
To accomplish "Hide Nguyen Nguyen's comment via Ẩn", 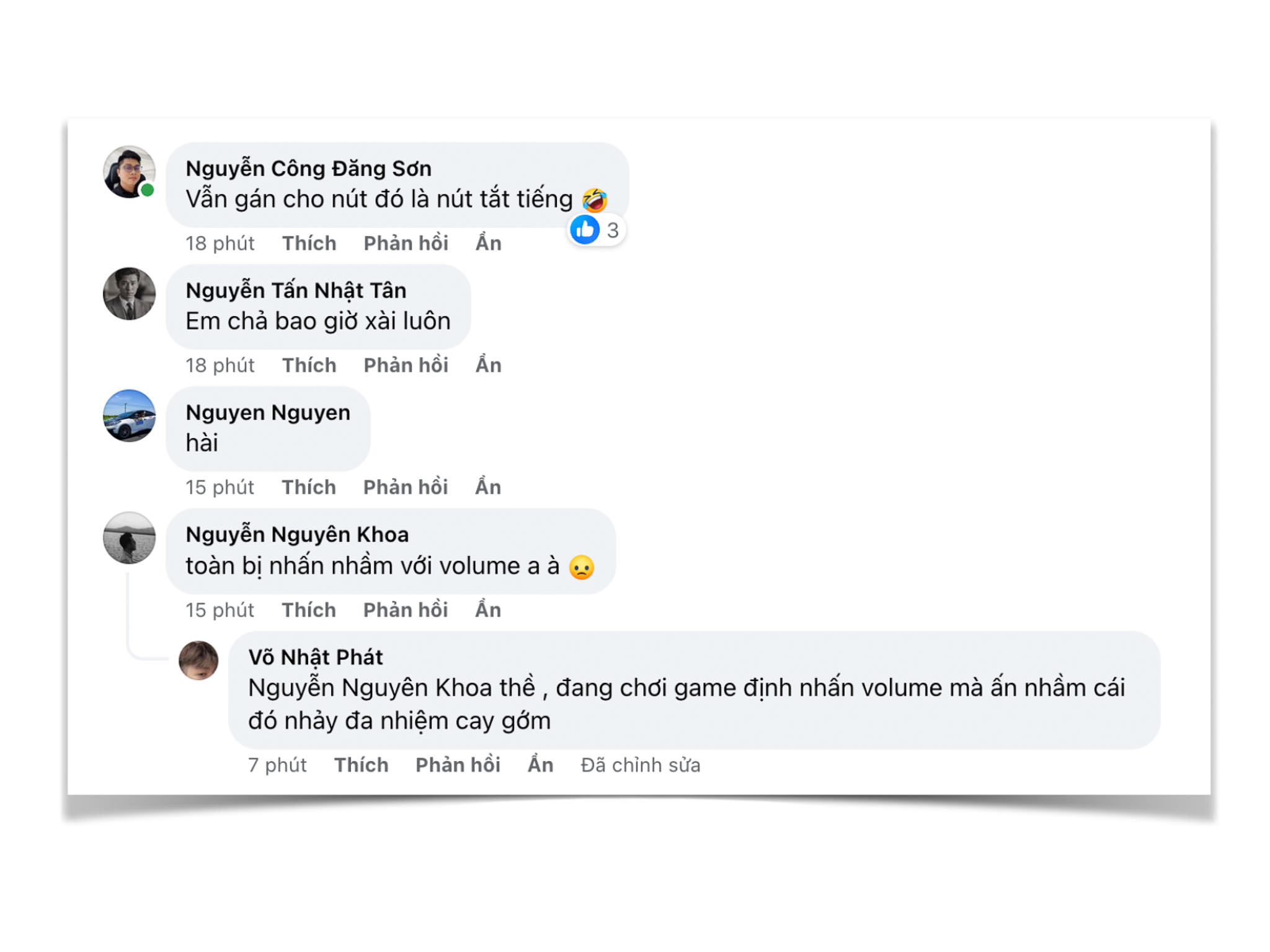I will pos(488,487).
